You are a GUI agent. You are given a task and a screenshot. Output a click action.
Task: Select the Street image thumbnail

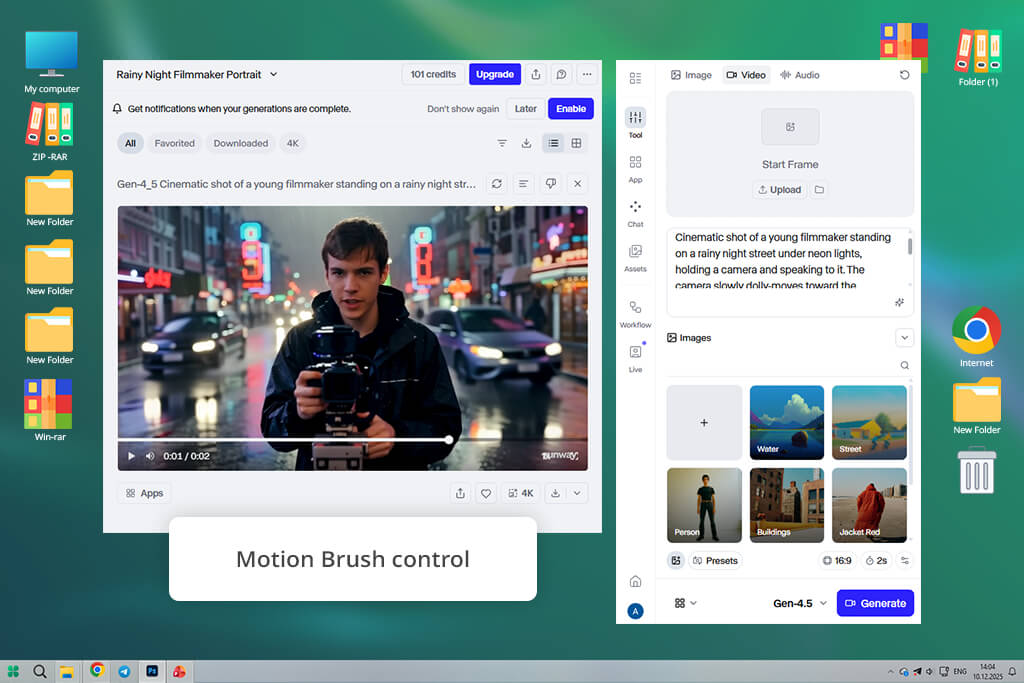[x=869, y=422]
